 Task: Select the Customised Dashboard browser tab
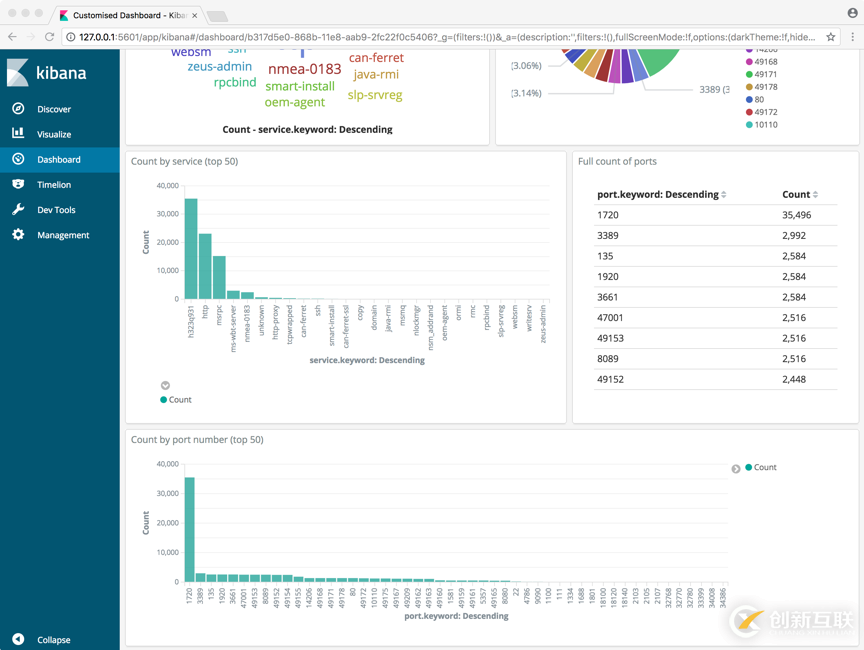tap(125, 15)
